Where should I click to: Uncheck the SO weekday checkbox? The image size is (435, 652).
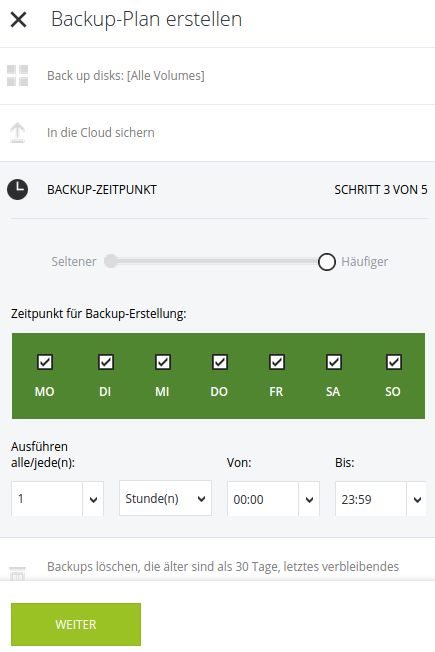393,362
